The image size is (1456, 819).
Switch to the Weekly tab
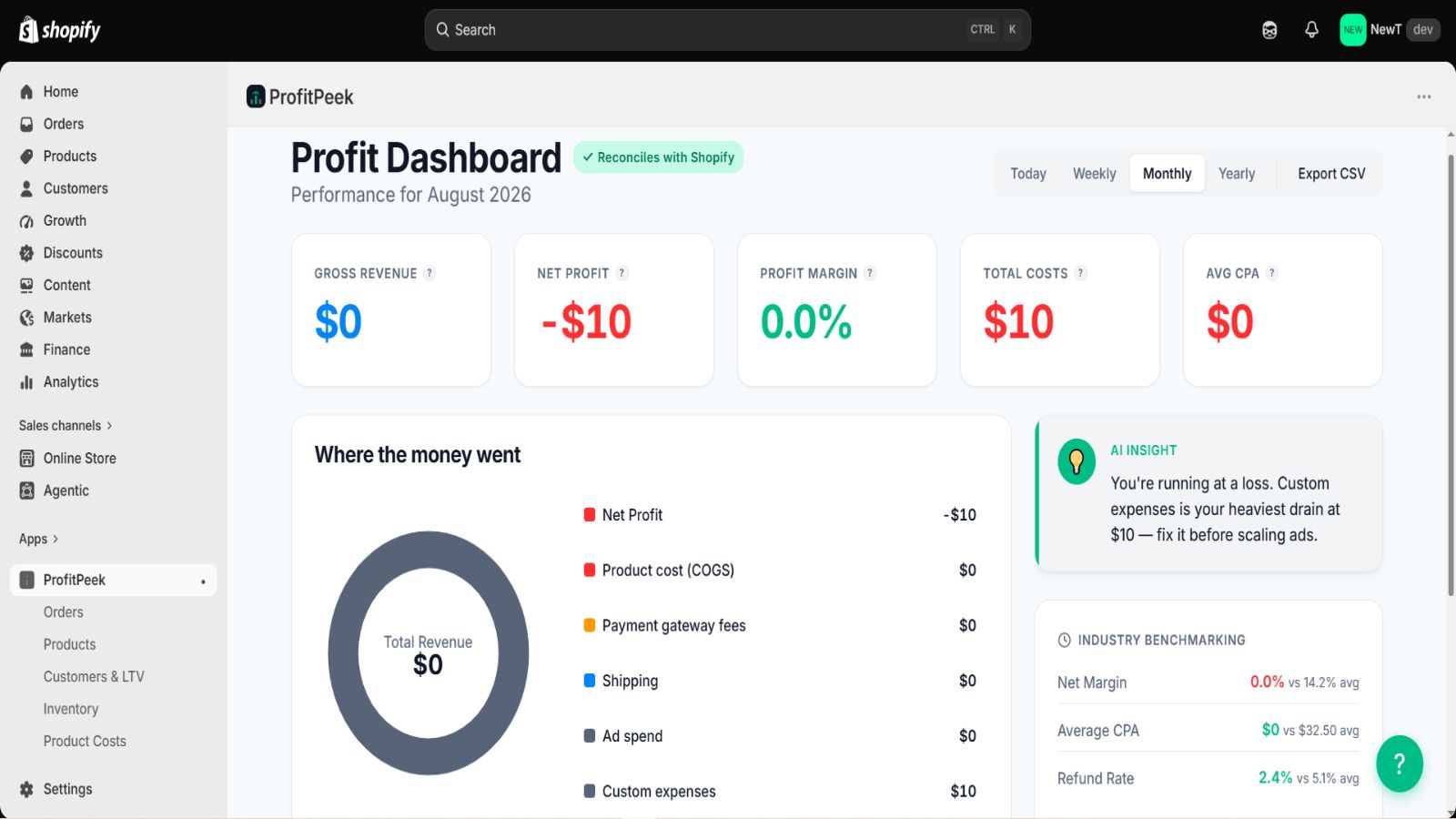click(x=1094, y=174)
